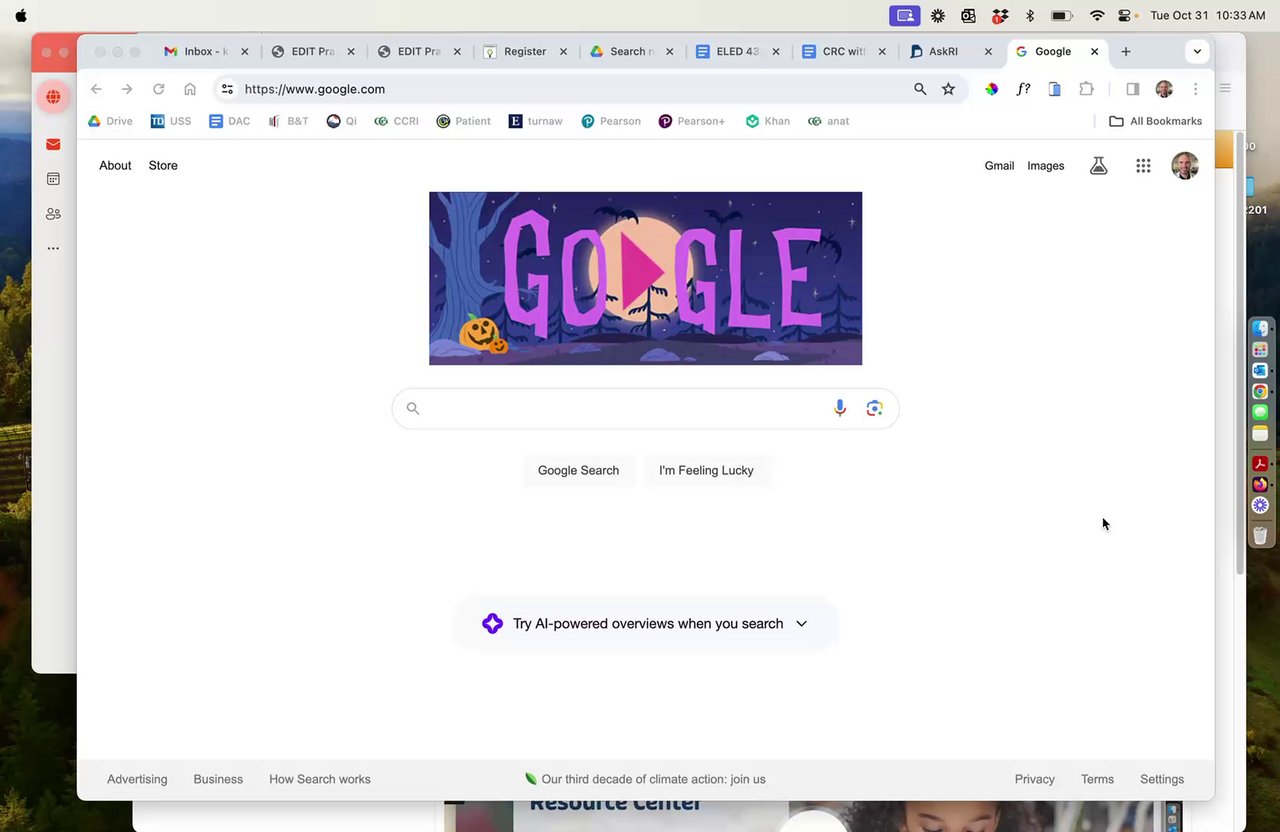
Task: Open the Images link
Action: (x=1046, y=166)
